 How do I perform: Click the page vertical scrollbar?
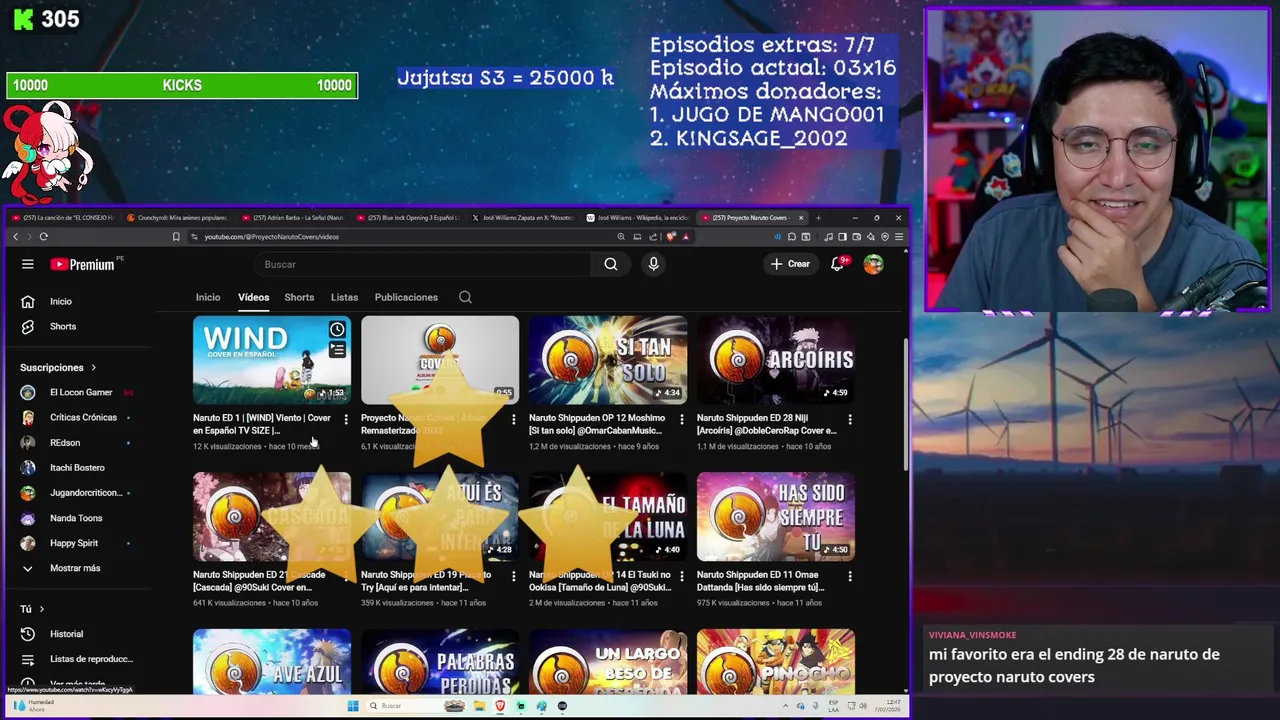906,405
